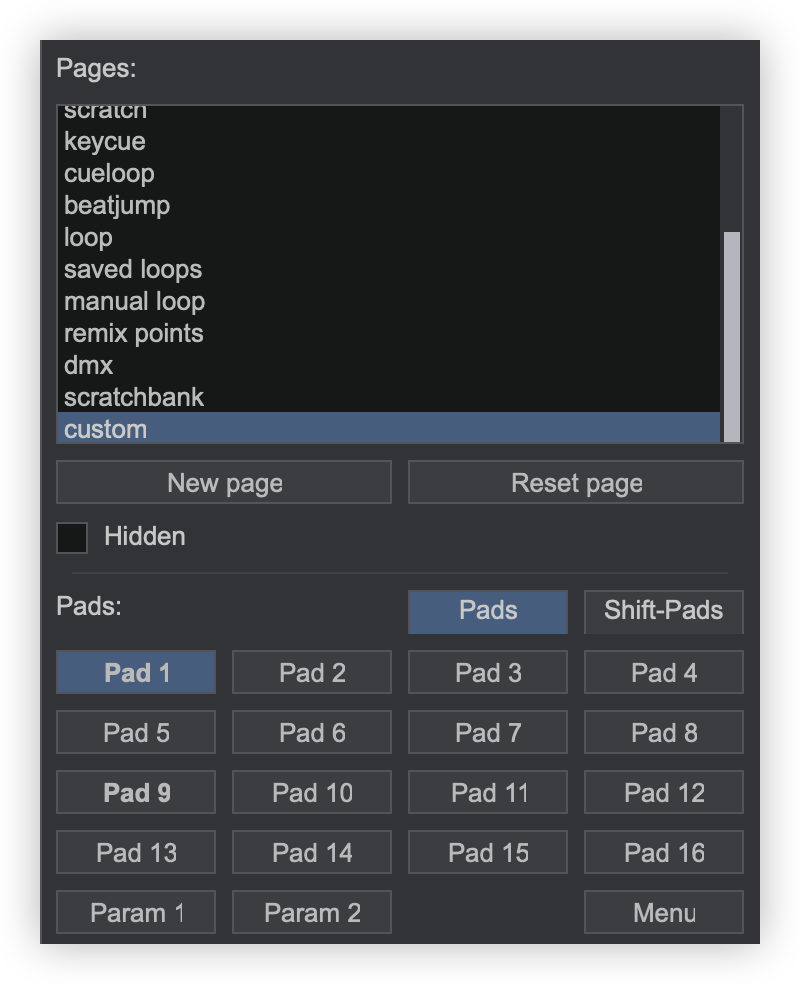
Task: Open the Param 2 setting
Action: [312, 912]
